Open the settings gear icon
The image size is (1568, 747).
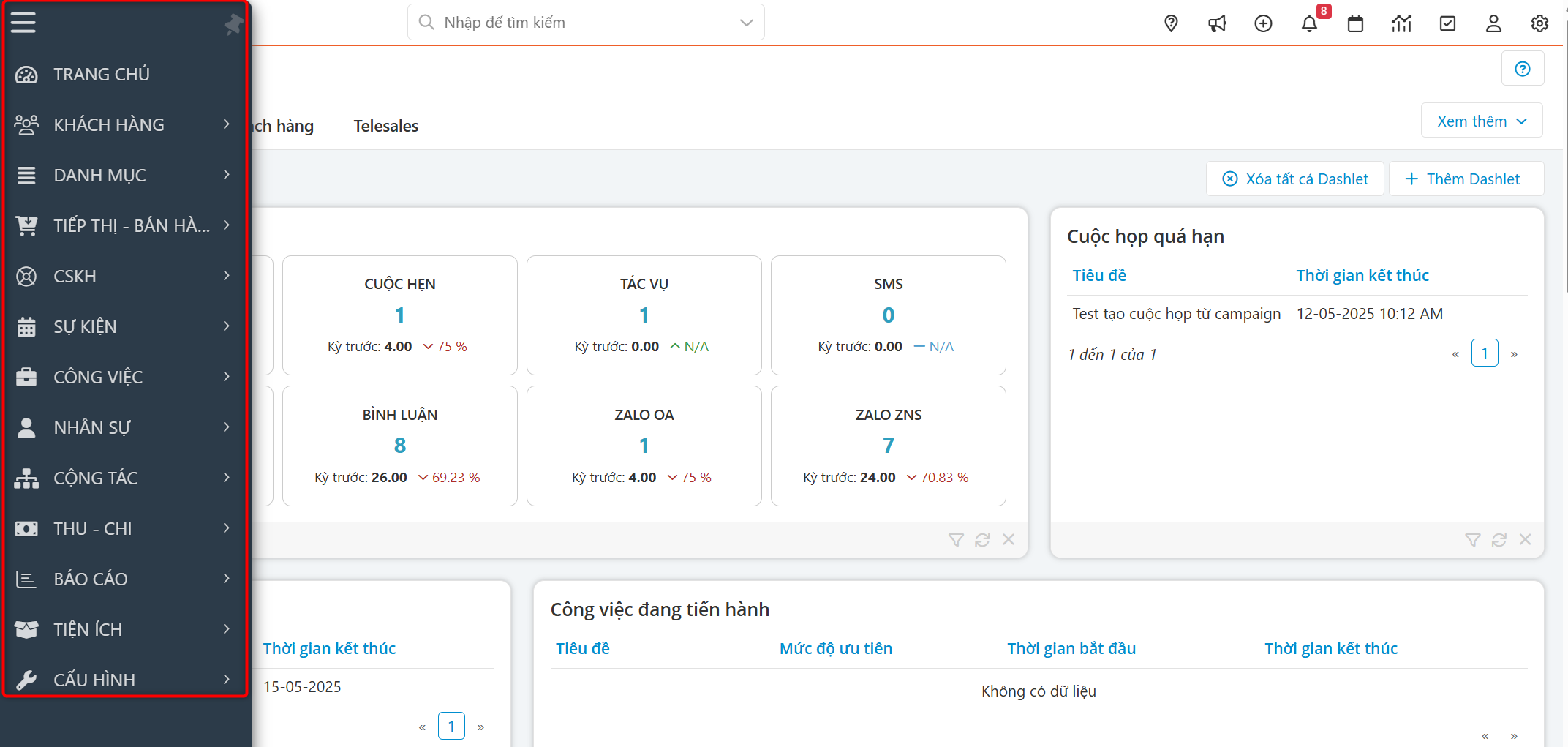point(1539,23)
